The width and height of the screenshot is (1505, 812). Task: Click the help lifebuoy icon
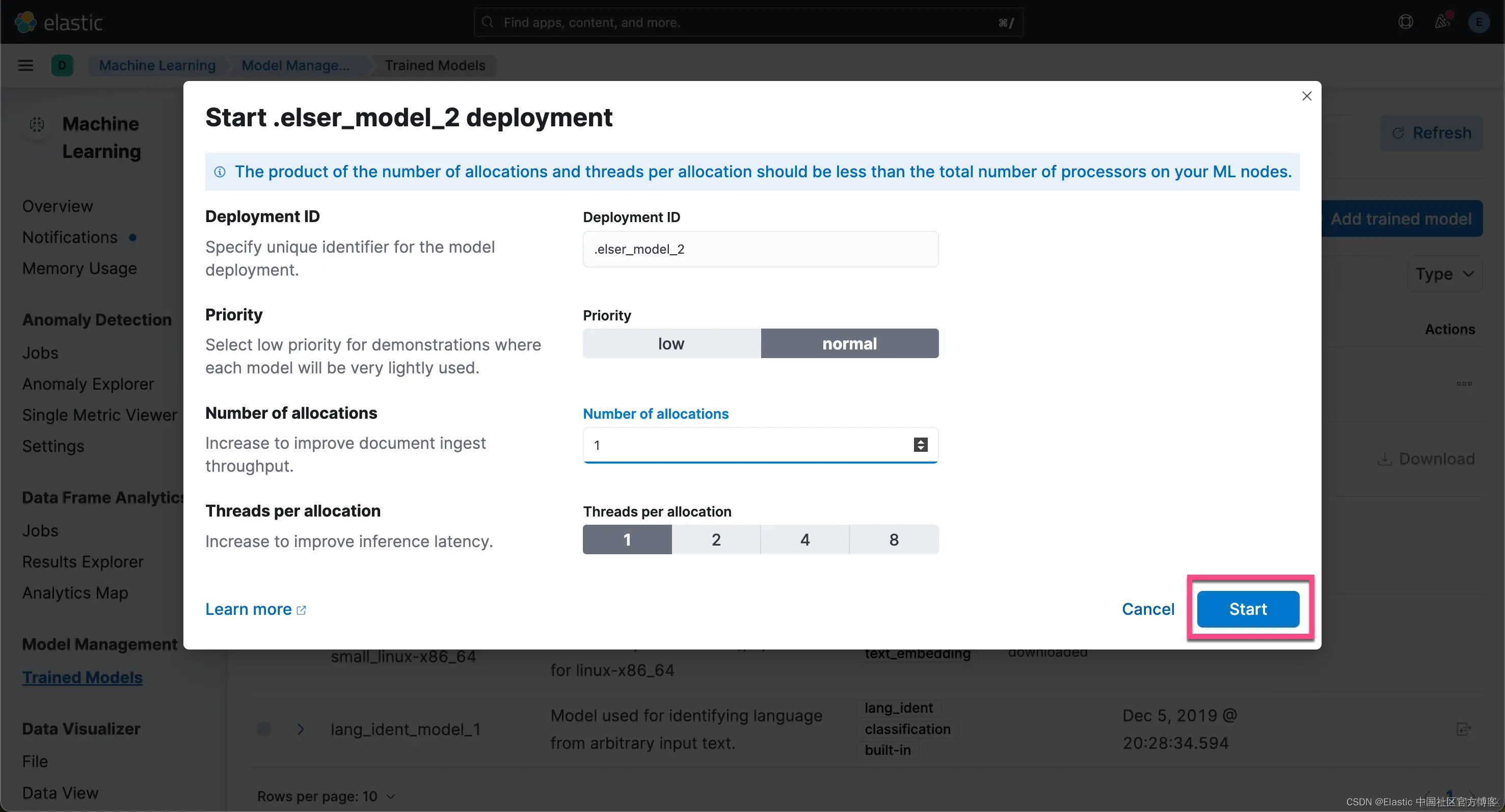[x=1406, y=22]
